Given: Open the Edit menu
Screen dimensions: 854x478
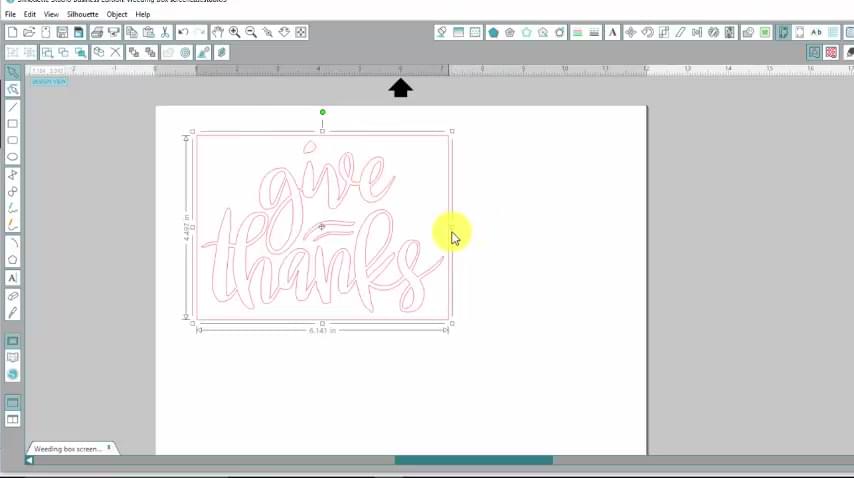Looking at the screenshot, I should 29,14.
